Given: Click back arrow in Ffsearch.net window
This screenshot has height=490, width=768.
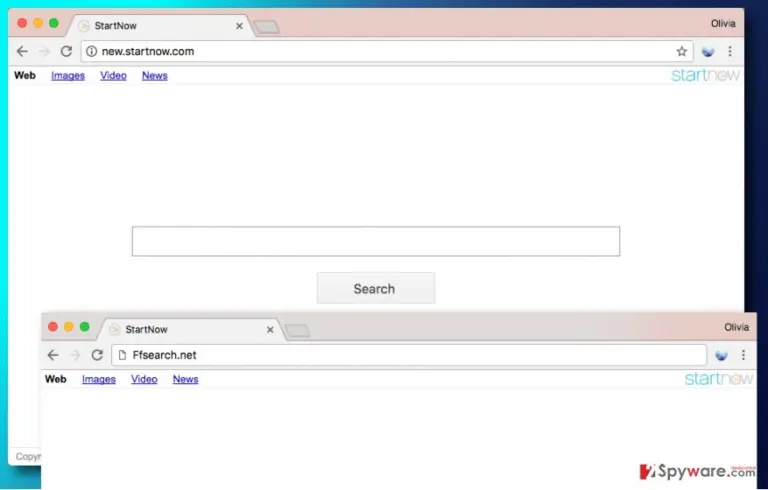Looking at the screenshot, I should tap(53, 355).
